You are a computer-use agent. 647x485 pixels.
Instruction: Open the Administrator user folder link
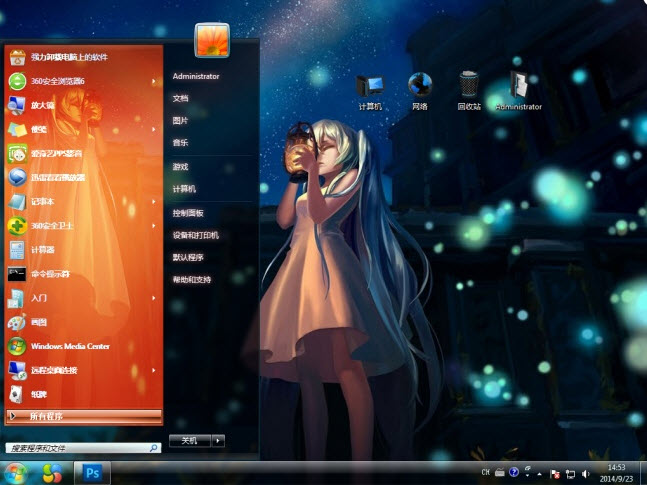pos(195,76)
